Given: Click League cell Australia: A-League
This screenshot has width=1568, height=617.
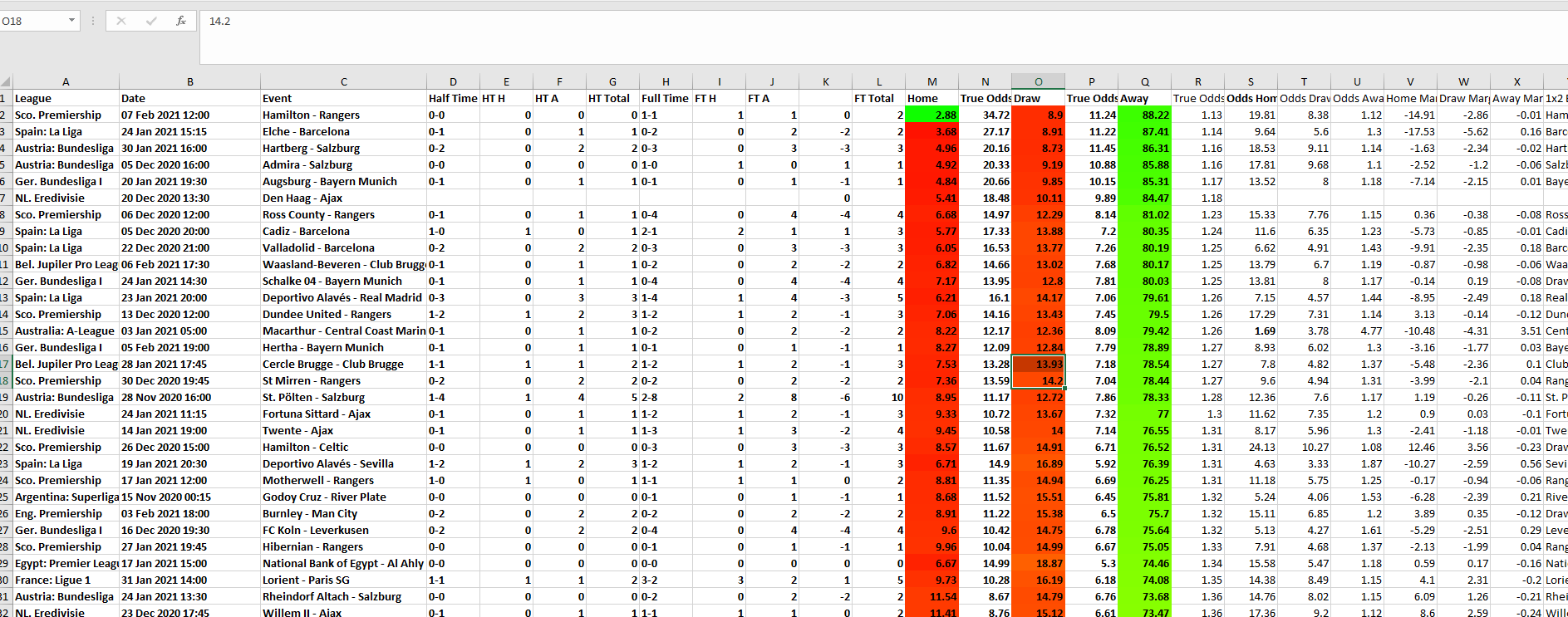Looking at the screenshot, I should (x=66, y=331).
